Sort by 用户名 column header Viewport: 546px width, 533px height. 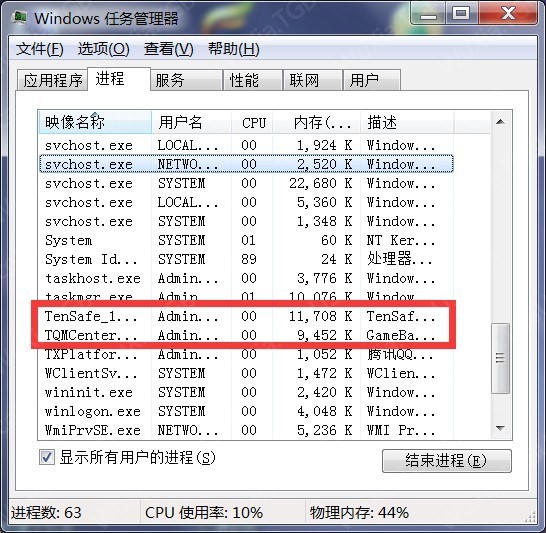coord(192,122)
